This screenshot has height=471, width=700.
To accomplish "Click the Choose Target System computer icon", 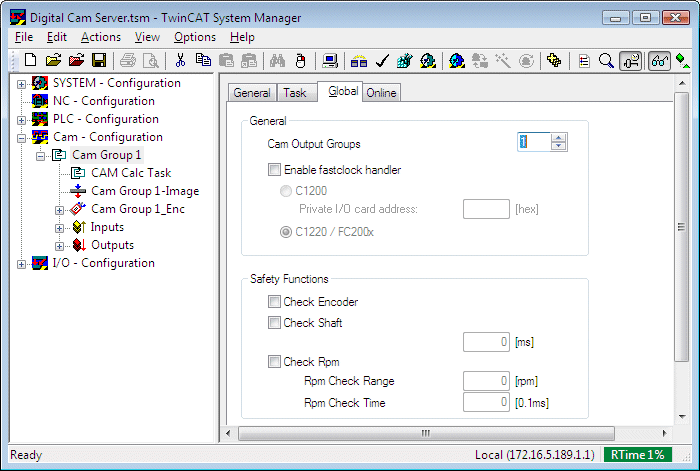I will tap(330, 60).
